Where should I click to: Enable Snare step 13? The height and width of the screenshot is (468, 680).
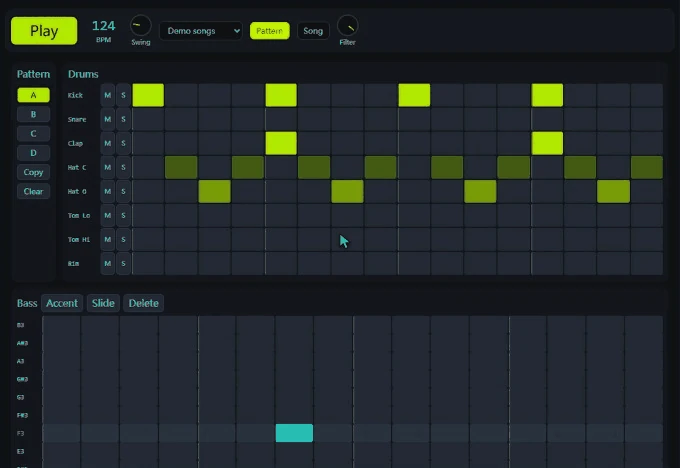(x=547, y=119)
